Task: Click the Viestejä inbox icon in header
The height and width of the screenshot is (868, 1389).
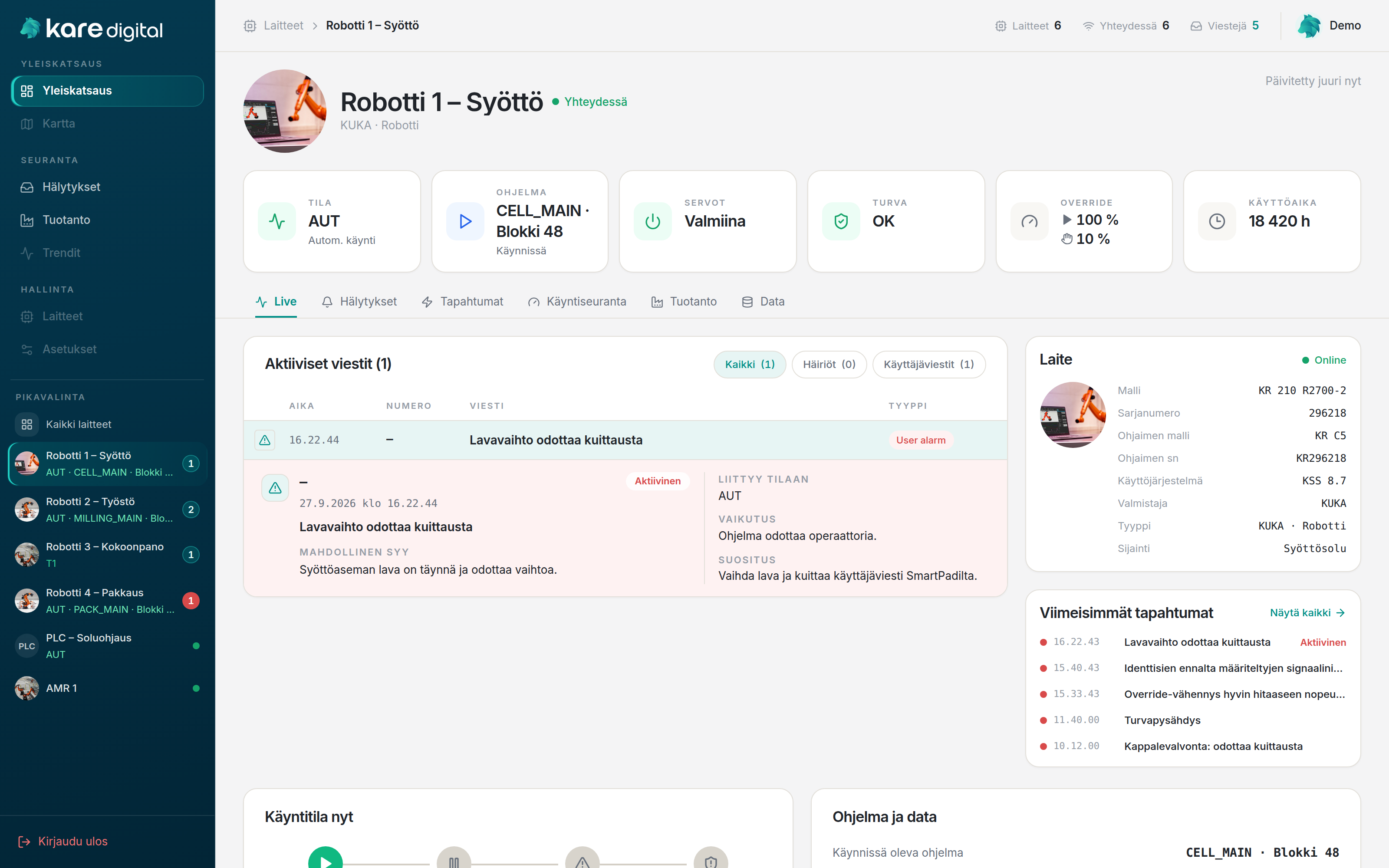Action: pyautogui.click(x=1195, y=26)
